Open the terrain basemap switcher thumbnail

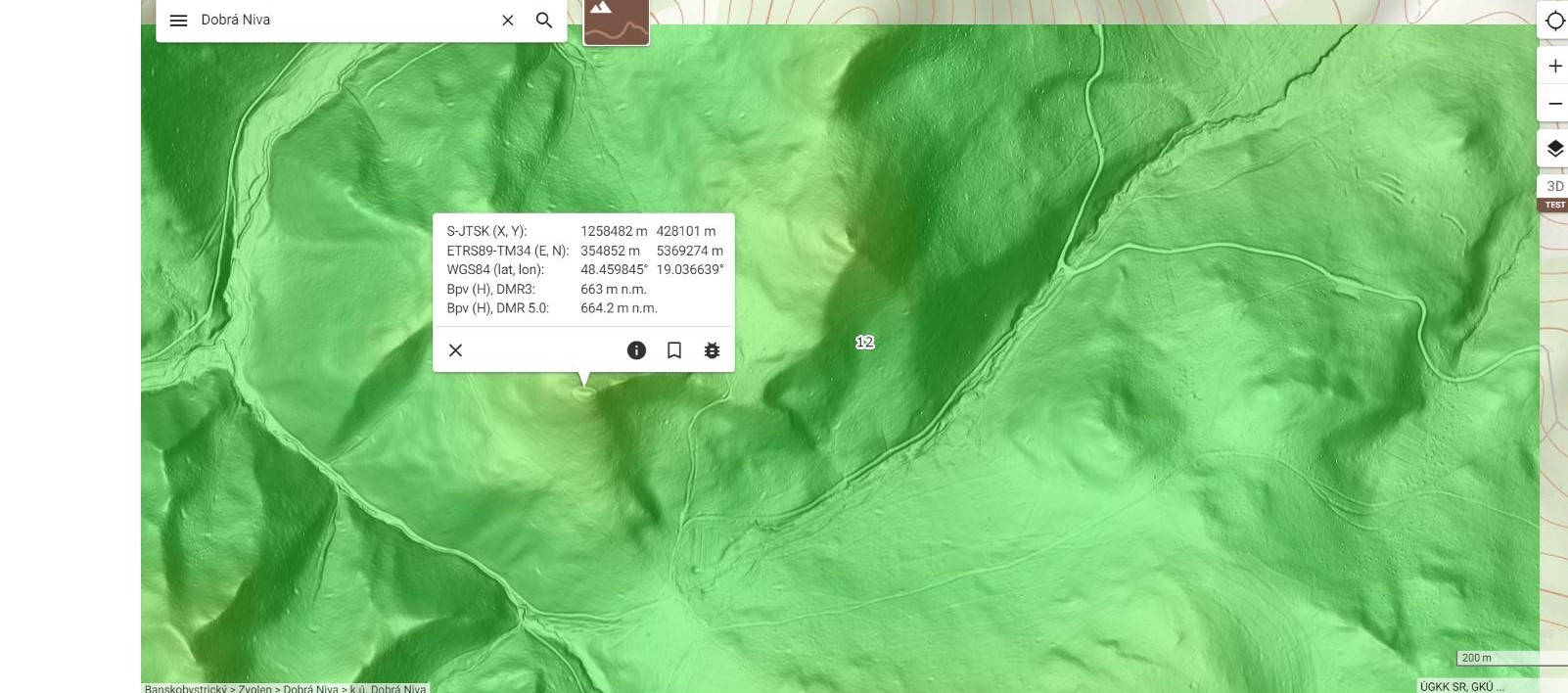pyautogui.click(x=616, y=23)
